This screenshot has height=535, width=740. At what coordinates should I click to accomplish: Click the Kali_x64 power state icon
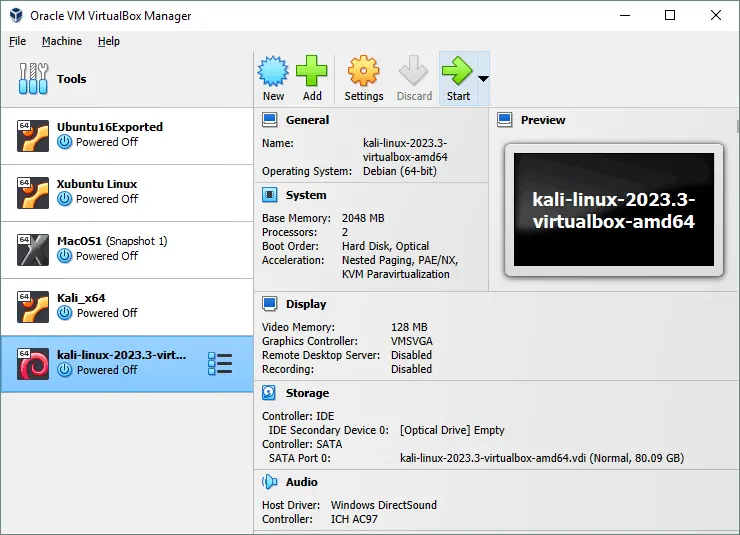tap(65, 313)
